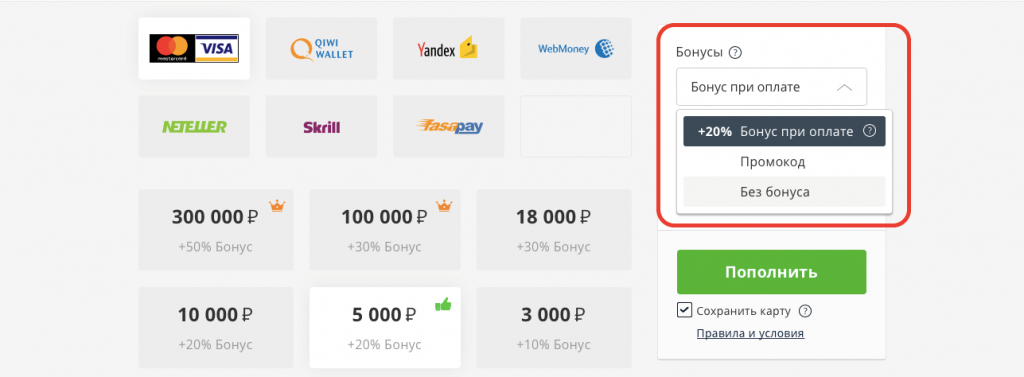Toggle the Сохранить карту checkbox

point(684,310)
